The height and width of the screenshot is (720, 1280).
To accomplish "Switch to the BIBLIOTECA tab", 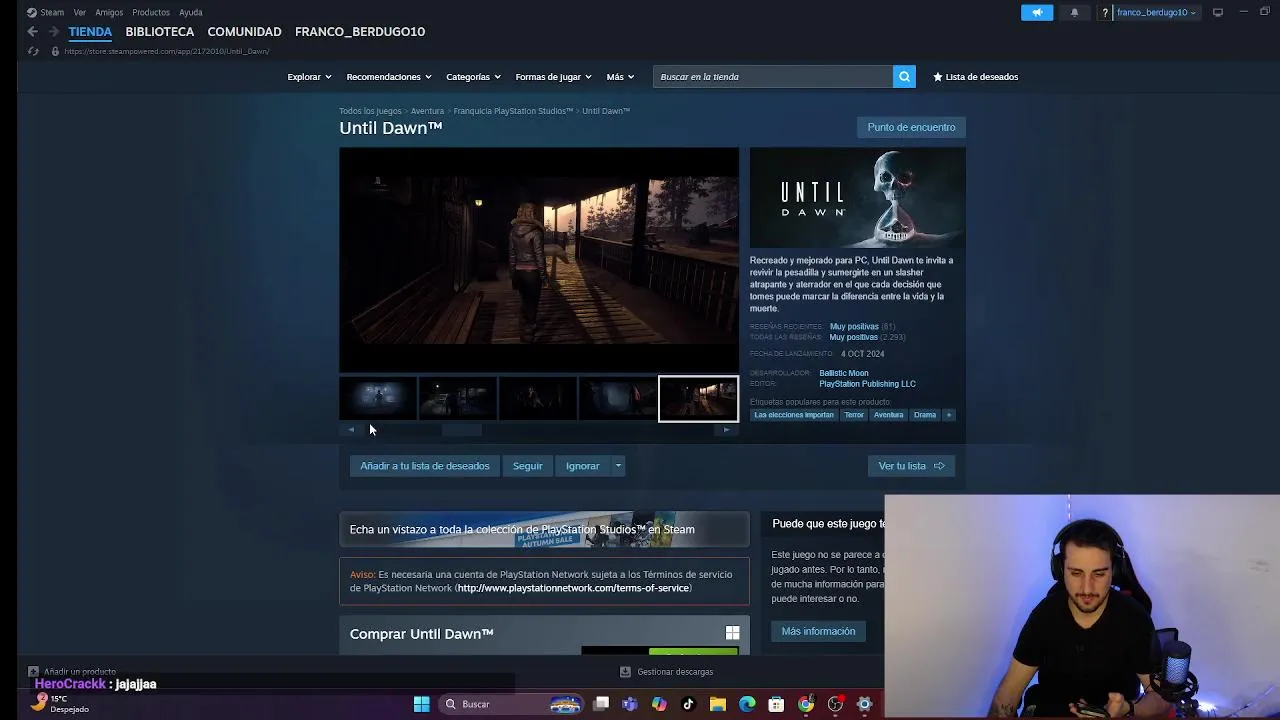I will (160, 32).
